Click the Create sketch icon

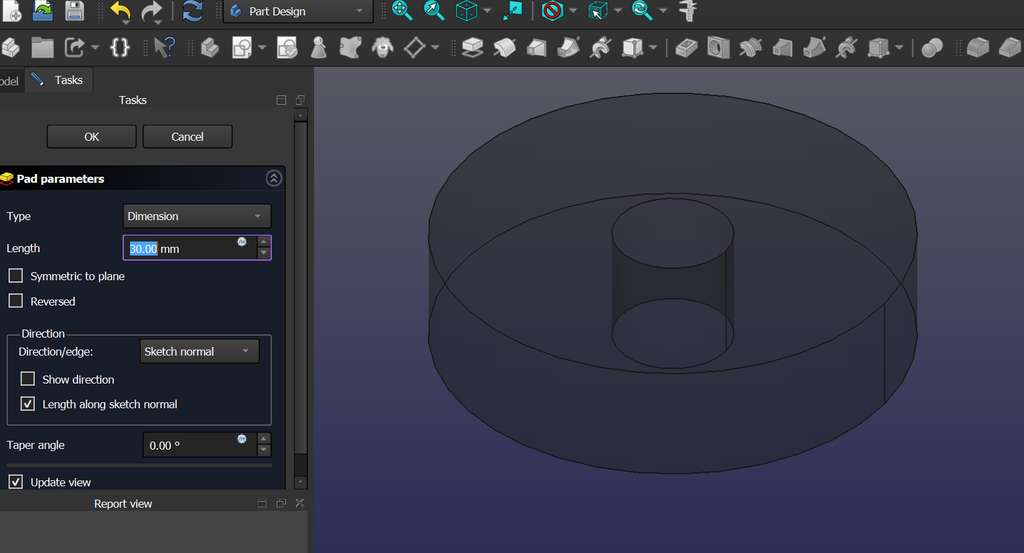point(242,48)
